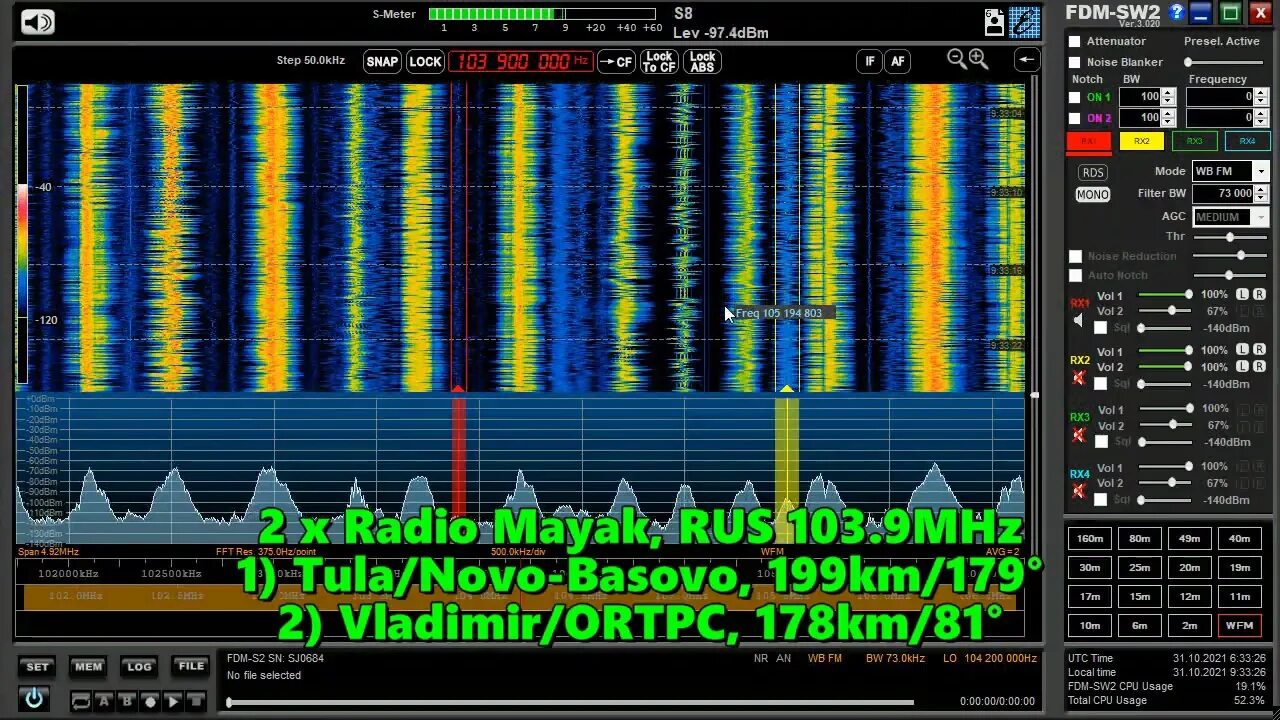
Task: Toggle the loop playback icon
Action: click(x=81, y=701)
